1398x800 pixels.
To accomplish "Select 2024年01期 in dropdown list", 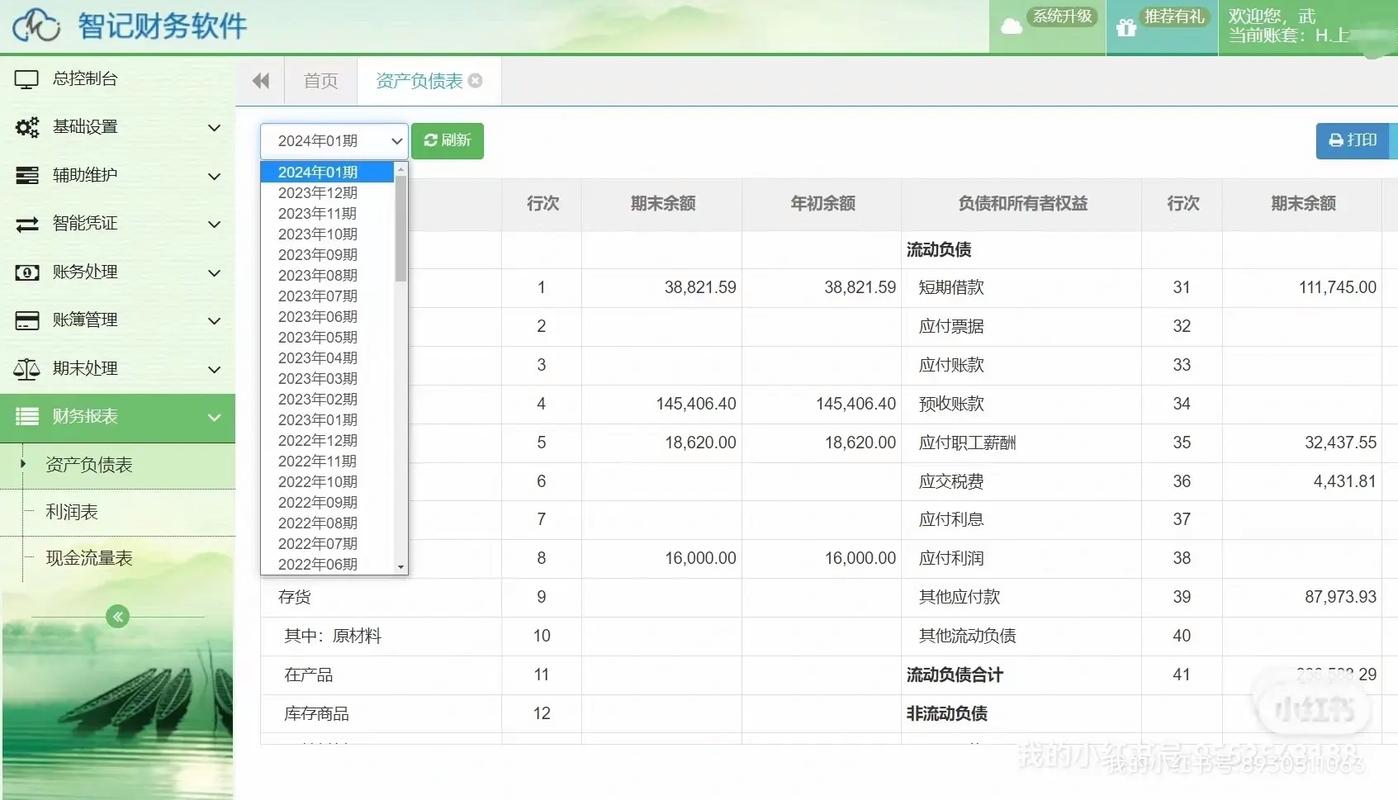I will (x=327, y=172).
